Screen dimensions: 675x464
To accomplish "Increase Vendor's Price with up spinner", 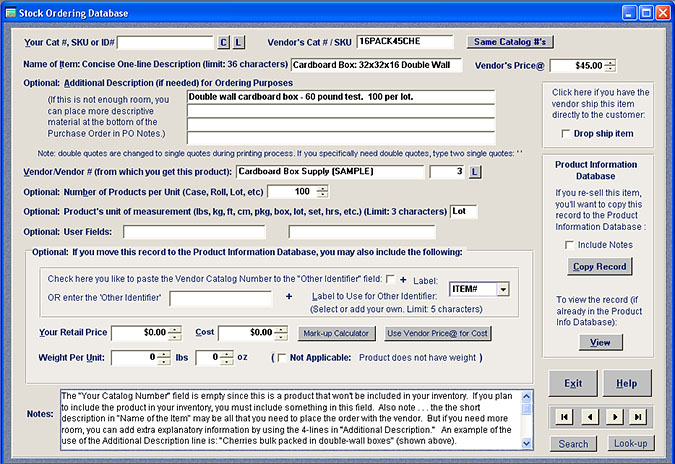I will tap(610, 63).
